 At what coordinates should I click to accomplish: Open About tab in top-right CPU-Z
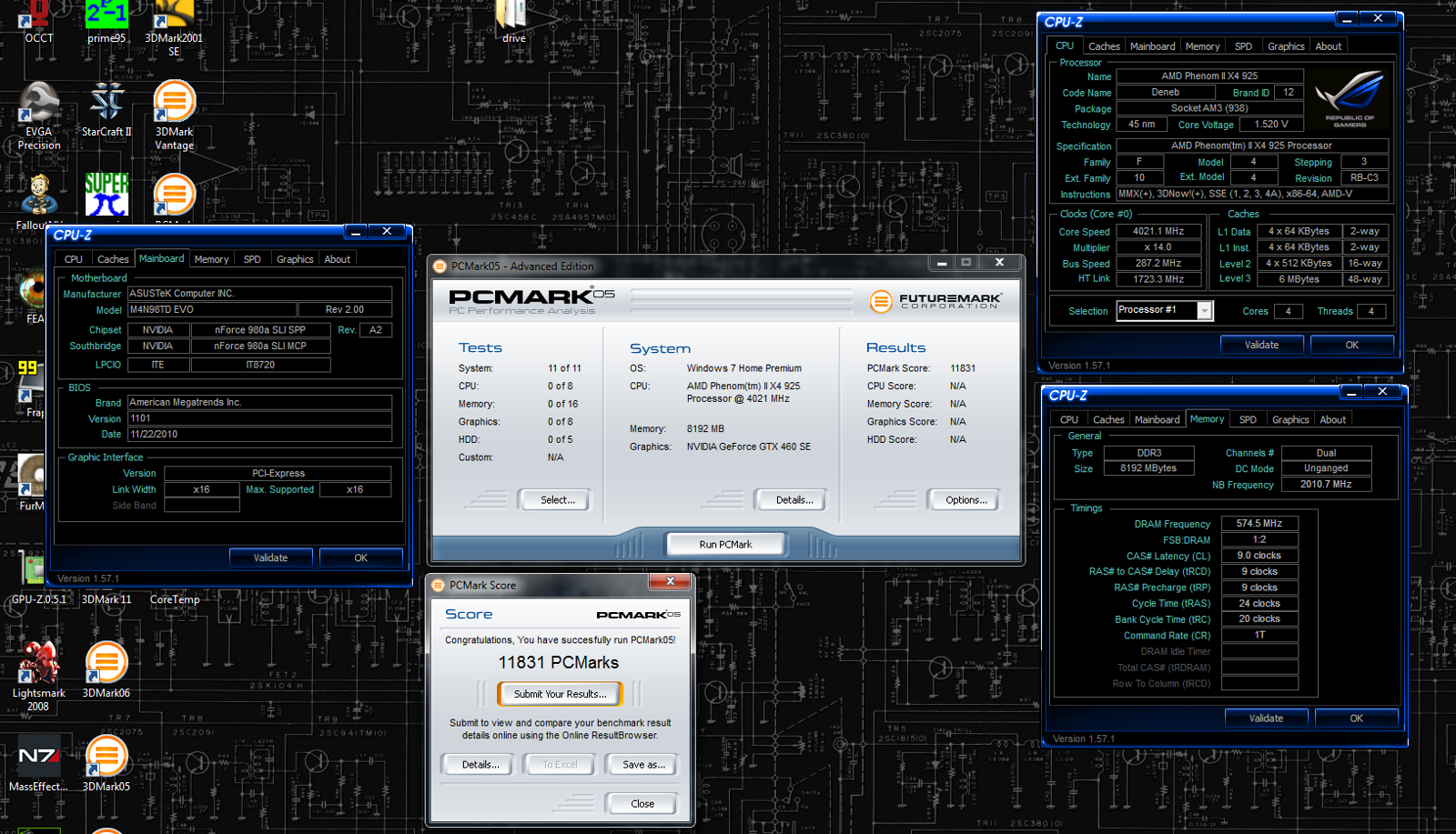tap(1328, 46)
